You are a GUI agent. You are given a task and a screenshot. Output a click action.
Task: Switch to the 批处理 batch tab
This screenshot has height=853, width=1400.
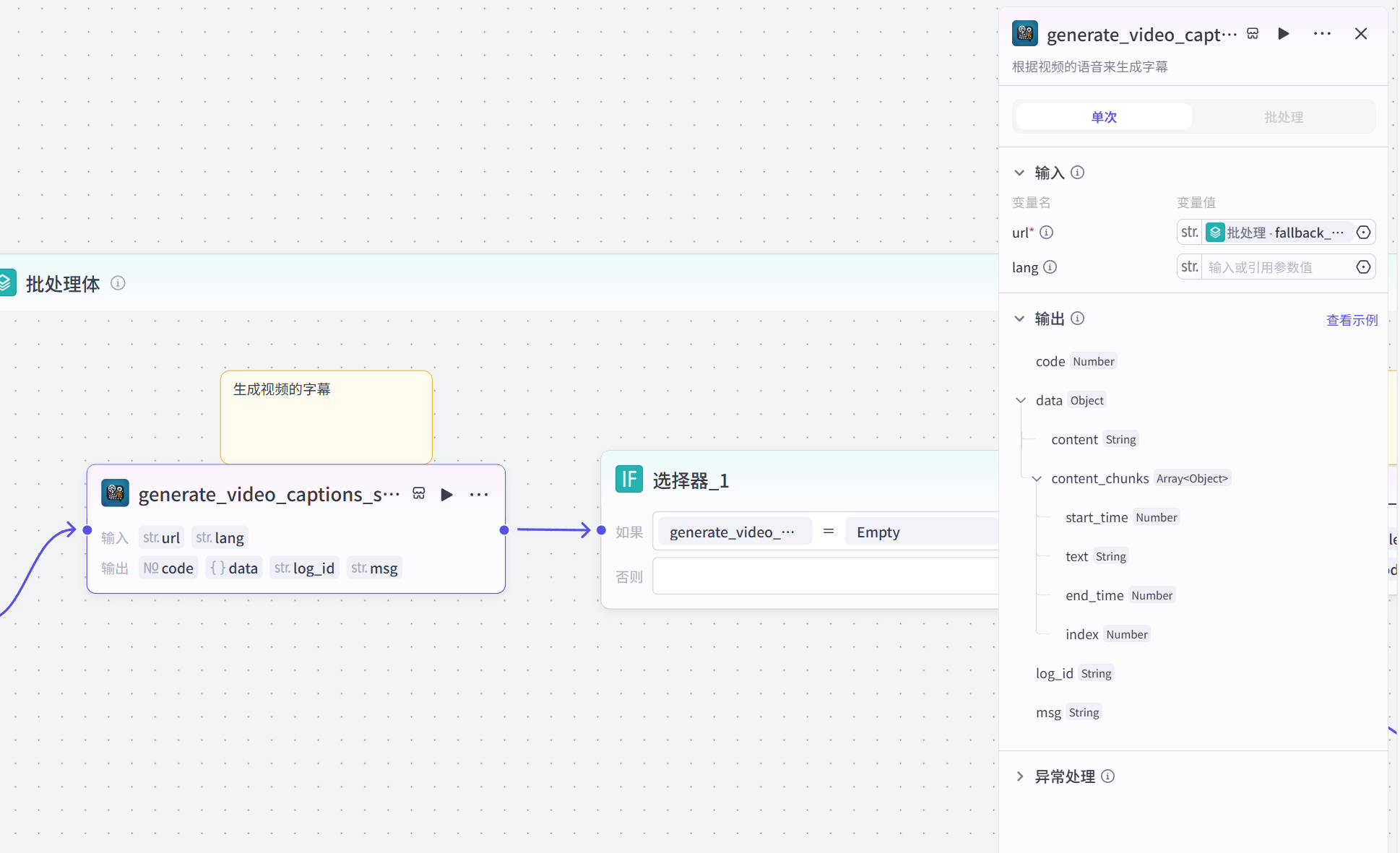[x=1284, y=117]
